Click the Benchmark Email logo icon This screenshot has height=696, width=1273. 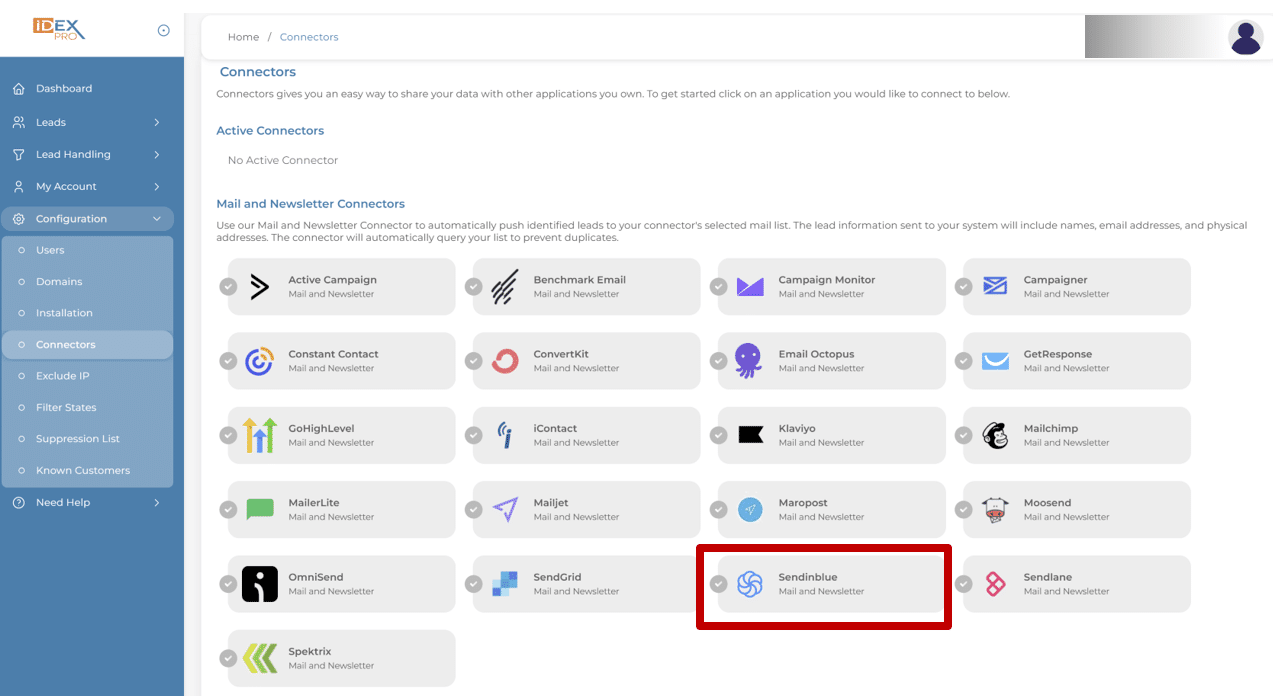[x=505, y=287]
